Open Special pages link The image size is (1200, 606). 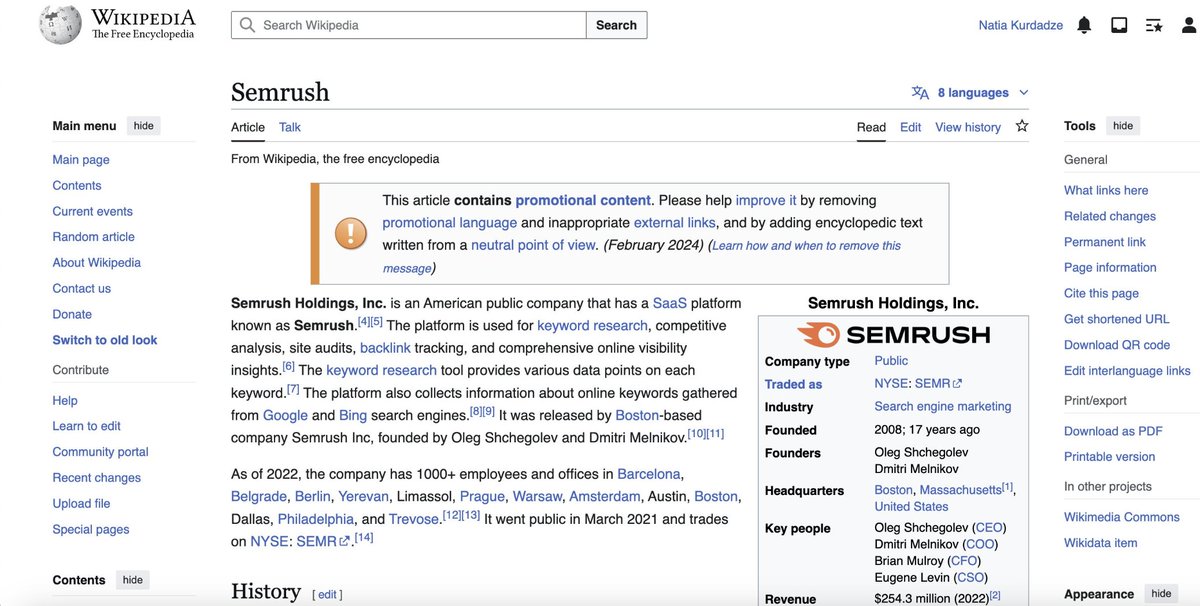91,530
